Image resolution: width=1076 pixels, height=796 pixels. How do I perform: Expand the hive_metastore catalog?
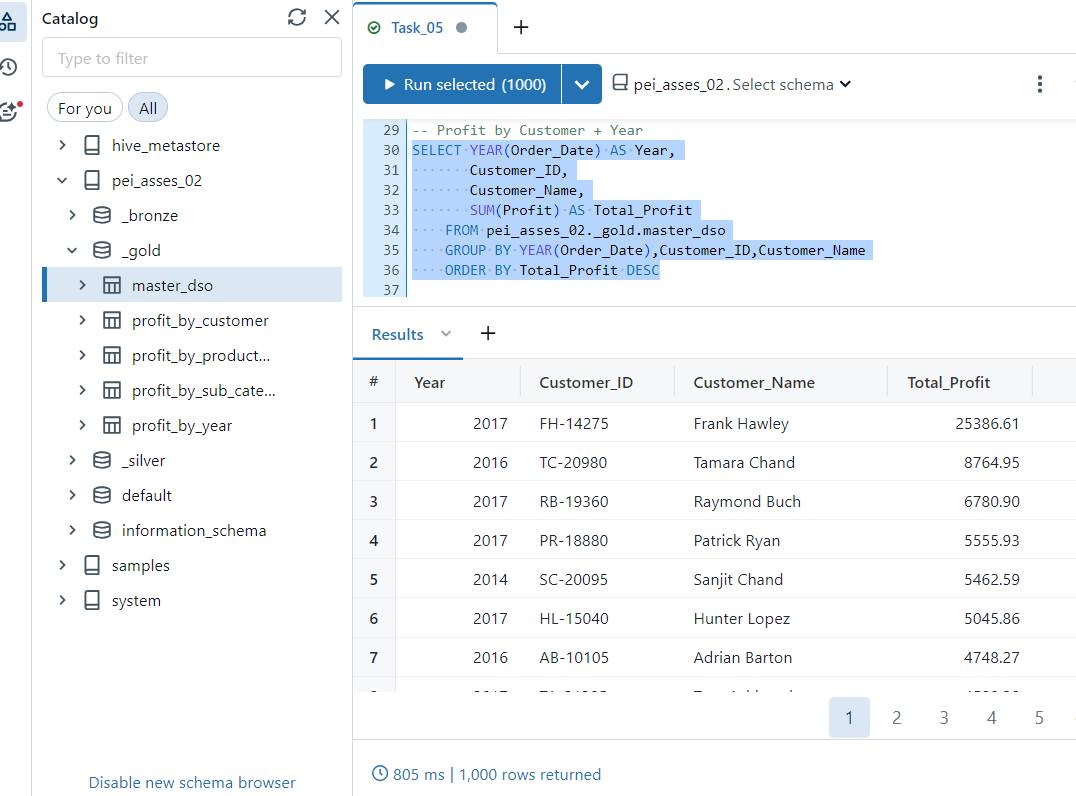click(x=62, y=145)
